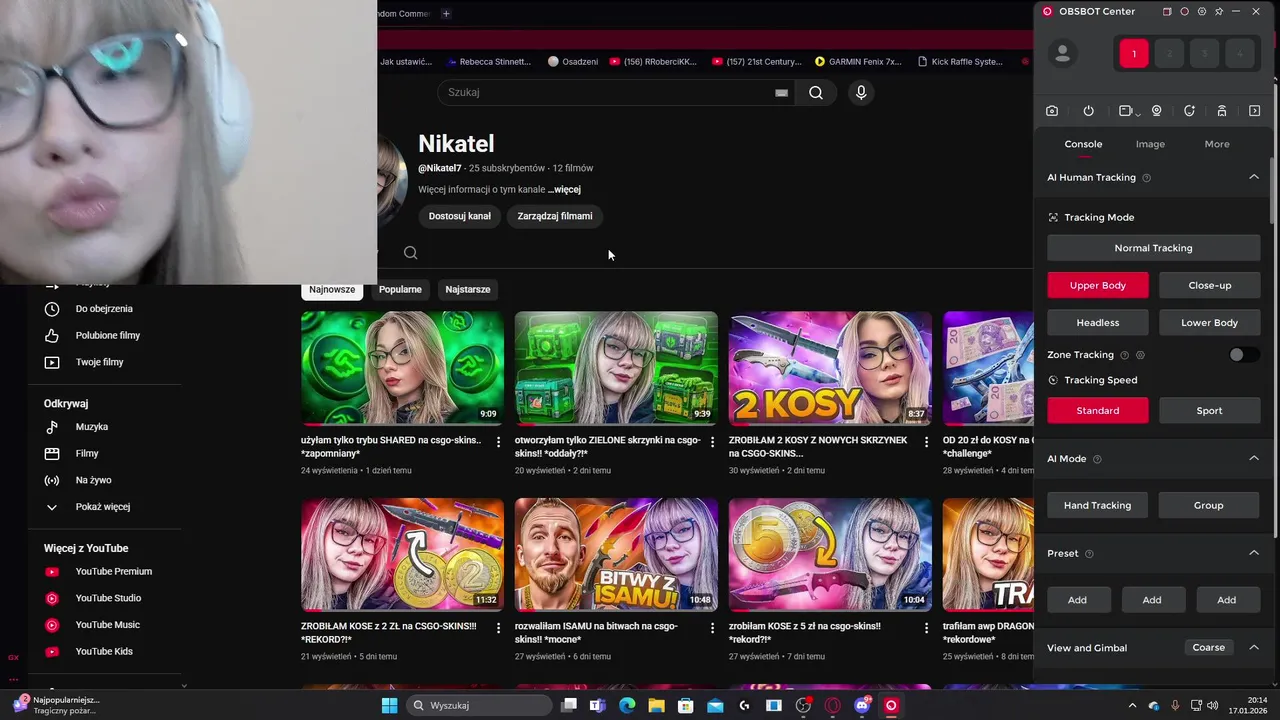Click the OBSBOT snapshot camera icon
This screenshot has height=720, width=1280.
pos(1052,111)
